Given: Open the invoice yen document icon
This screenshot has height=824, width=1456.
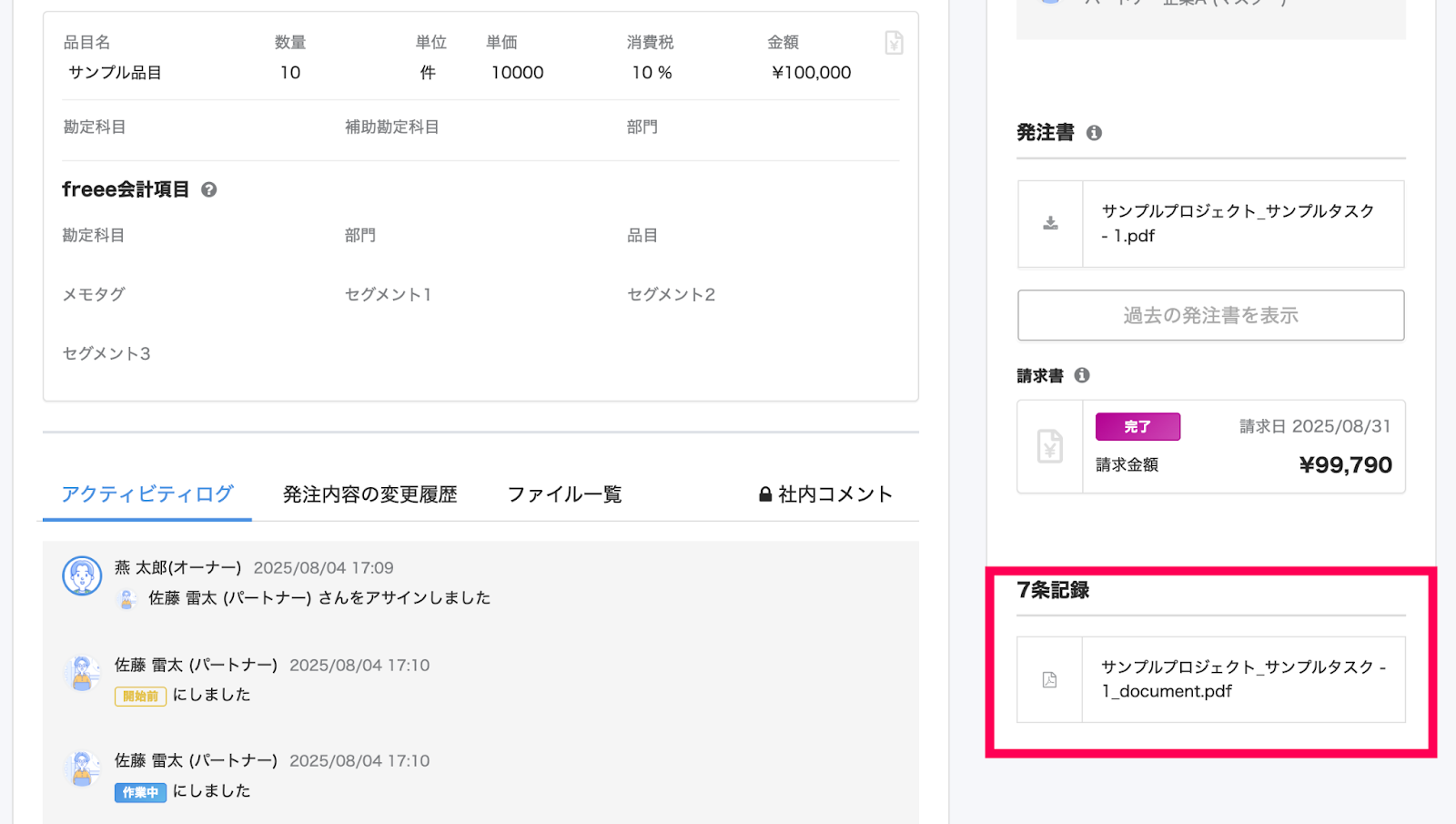Looking at the screenshot, I should (x=1050, y=446).
